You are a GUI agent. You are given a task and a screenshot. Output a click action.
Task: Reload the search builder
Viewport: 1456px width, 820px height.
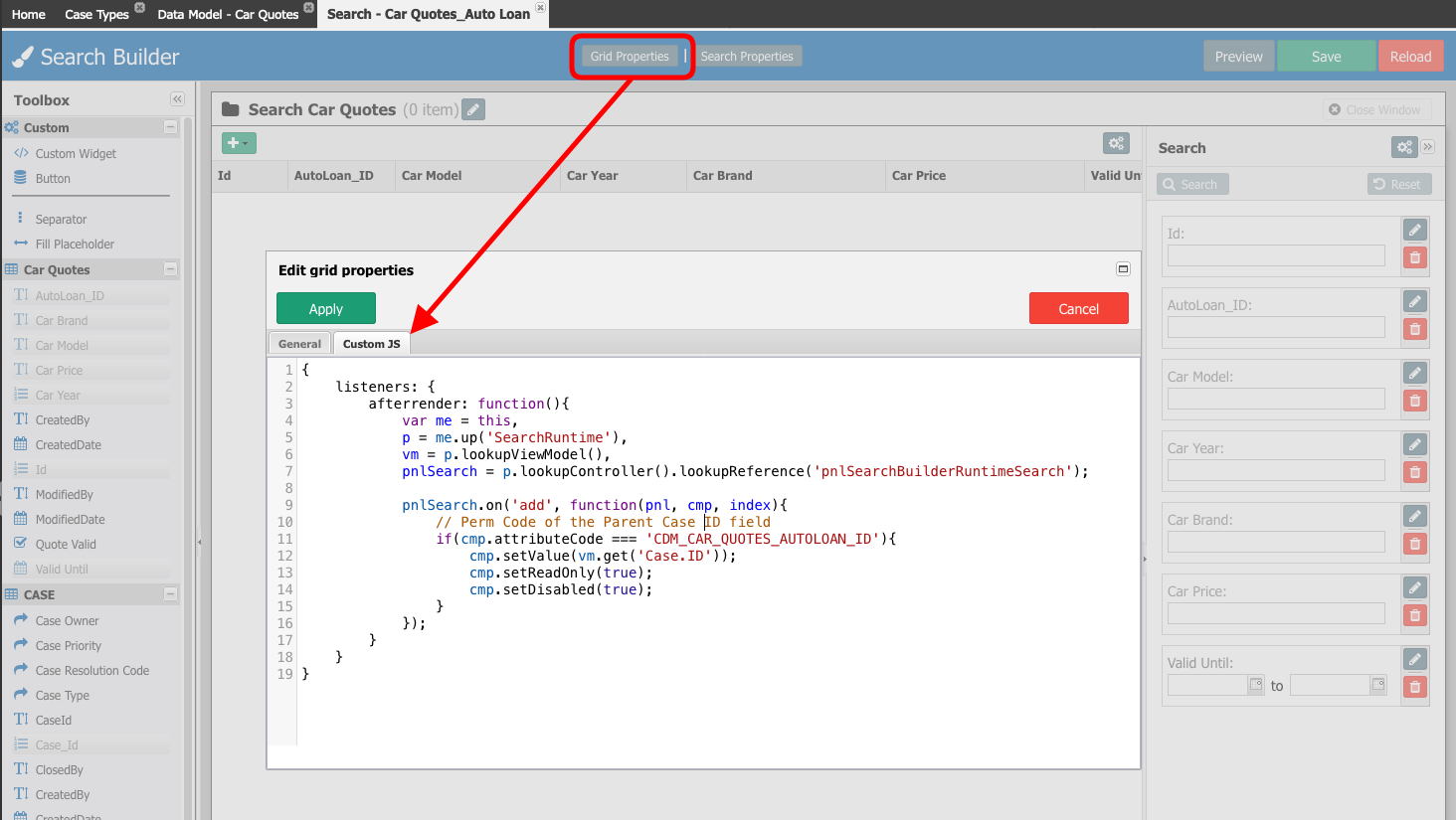[x=1410, y=57]
